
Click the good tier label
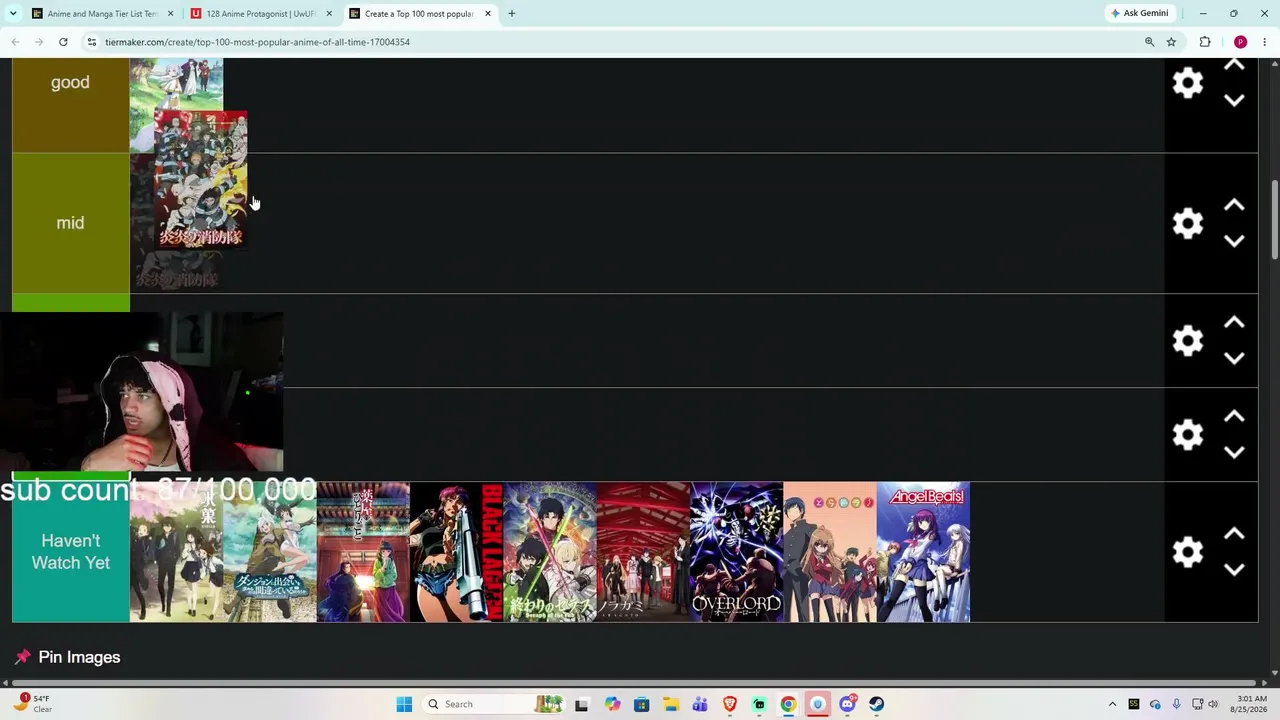[x=70, y=83]
